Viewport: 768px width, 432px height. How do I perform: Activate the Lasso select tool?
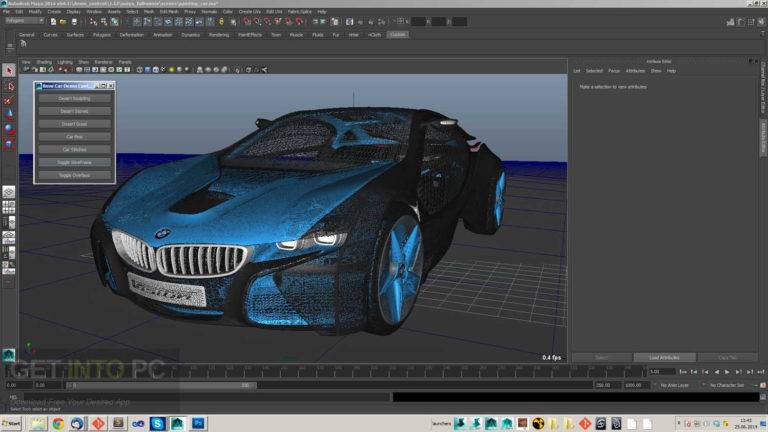click(x=9, y=87)
